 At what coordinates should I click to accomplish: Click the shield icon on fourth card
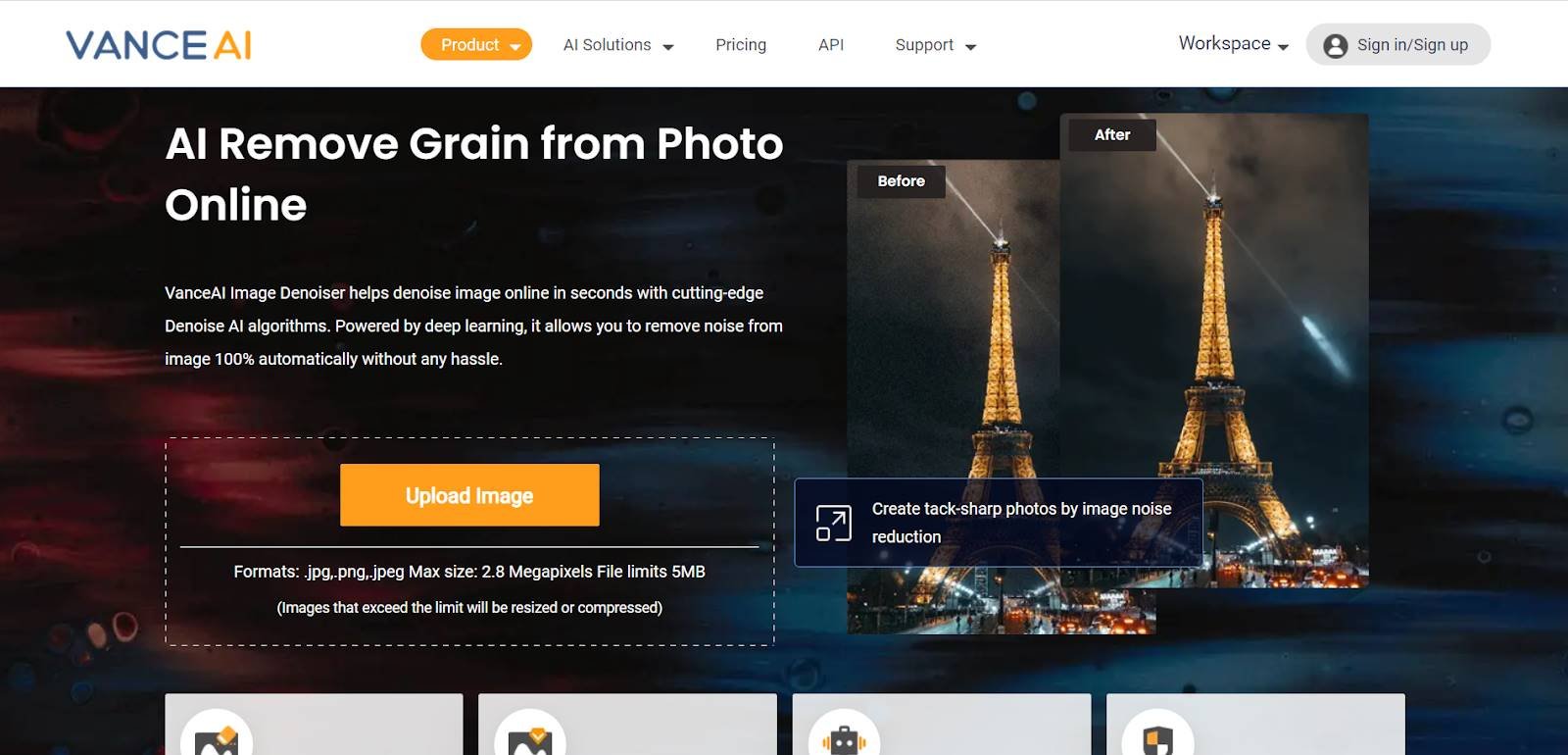[x=1157, y=733]
